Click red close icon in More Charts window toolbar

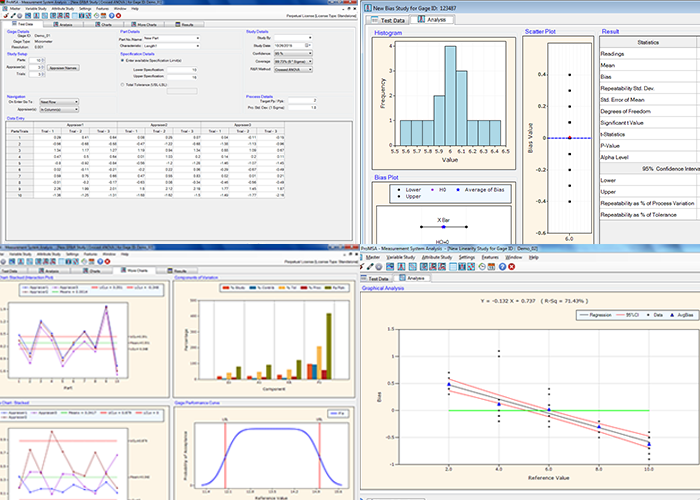(107, 262)
